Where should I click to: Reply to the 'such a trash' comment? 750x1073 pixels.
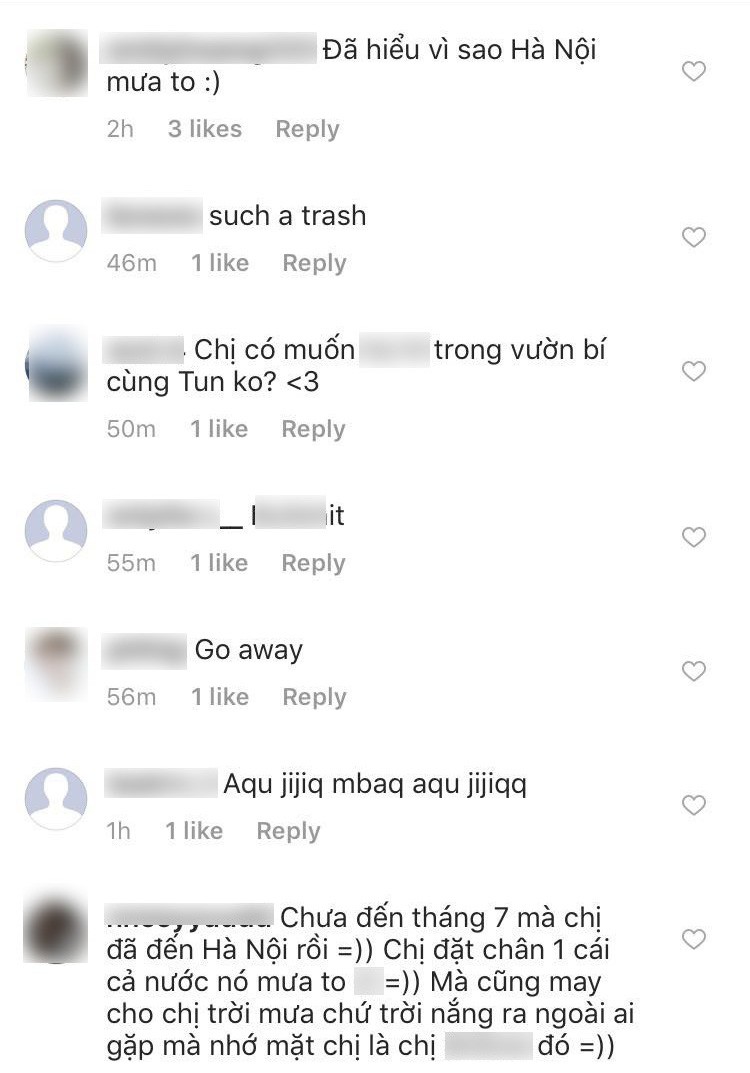[x=314, y=263]
